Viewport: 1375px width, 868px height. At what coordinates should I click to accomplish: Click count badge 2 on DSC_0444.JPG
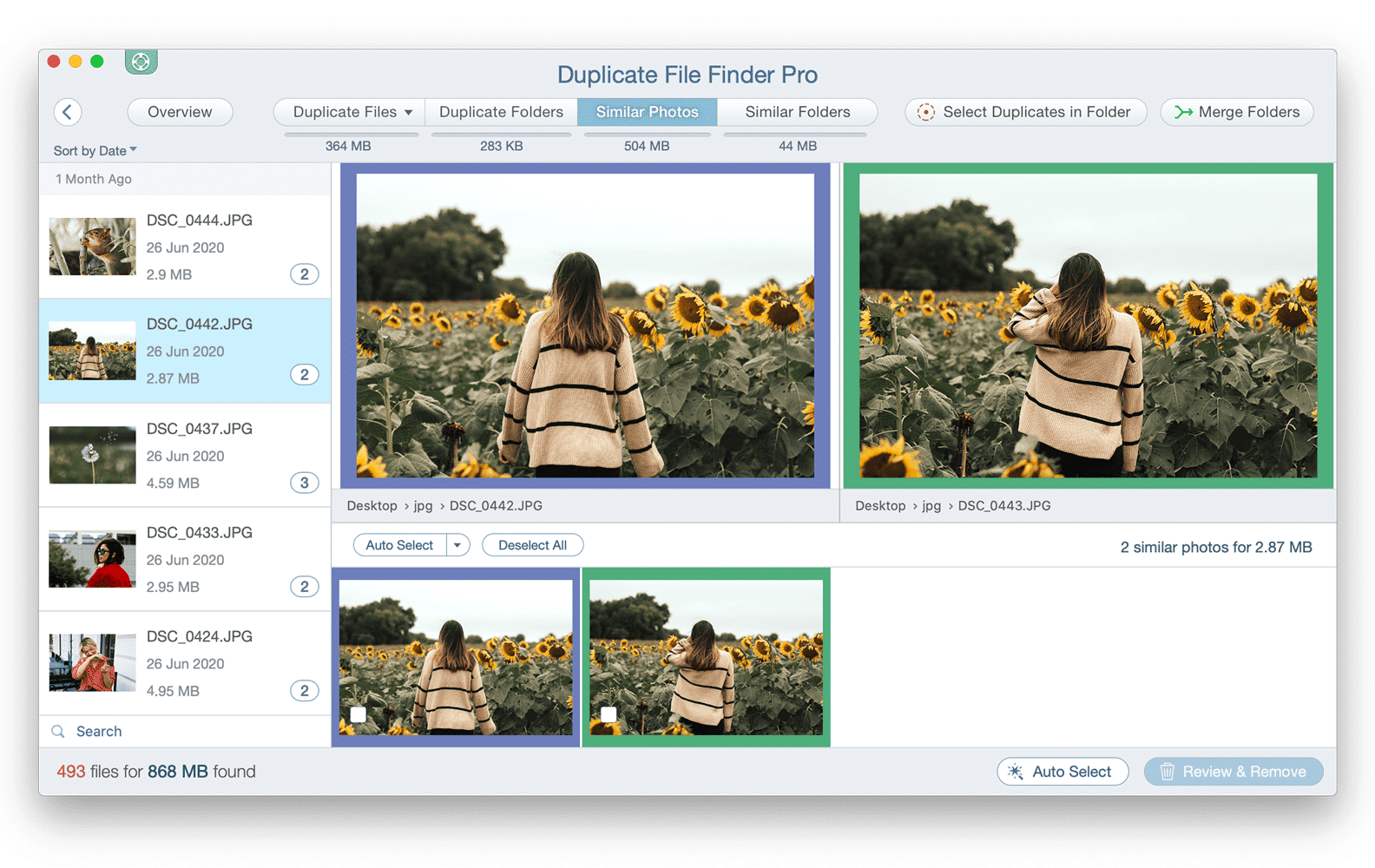click(304, 274)
